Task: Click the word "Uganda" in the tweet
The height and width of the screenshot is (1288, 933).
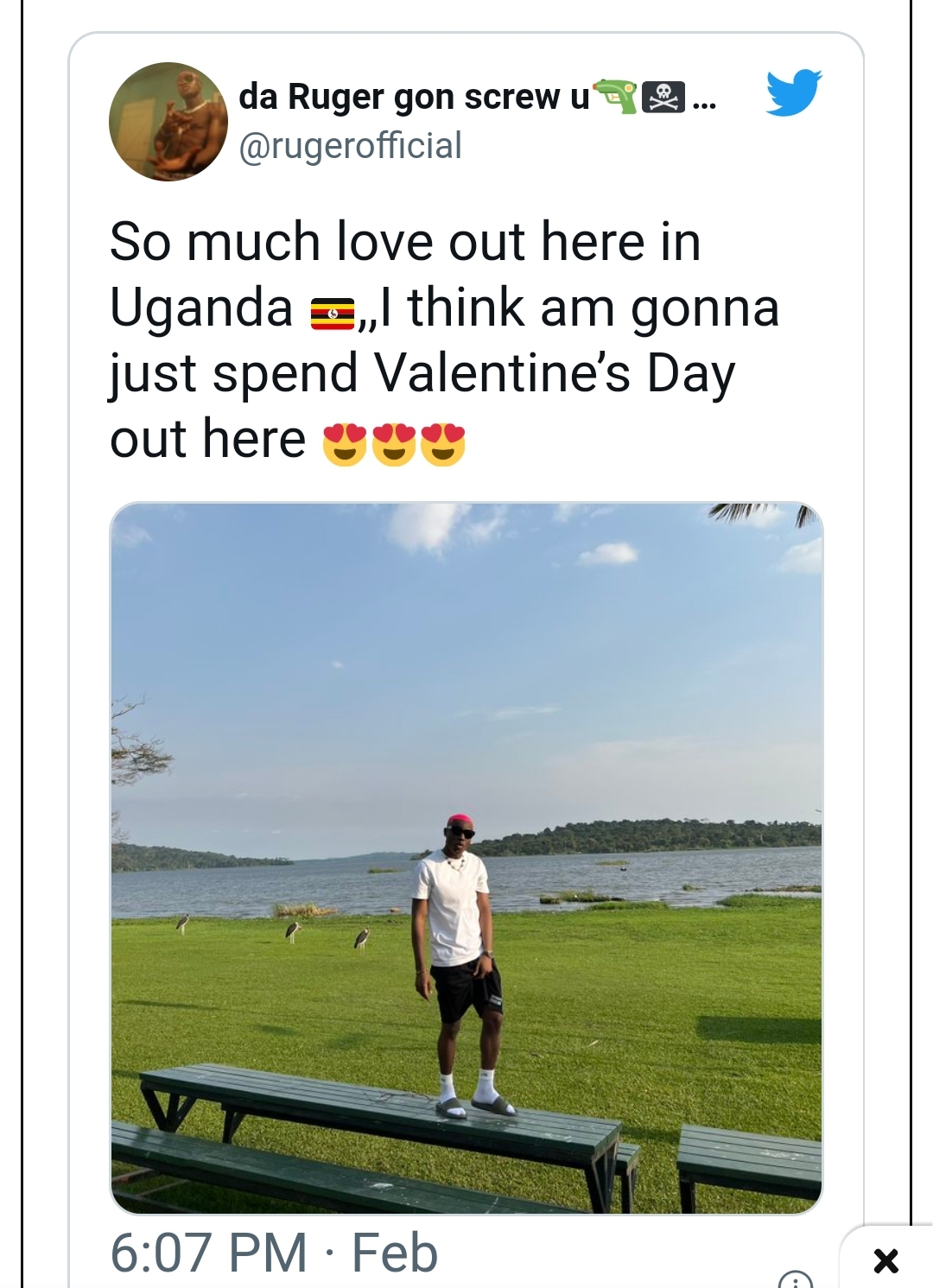Action: (201, 308)
